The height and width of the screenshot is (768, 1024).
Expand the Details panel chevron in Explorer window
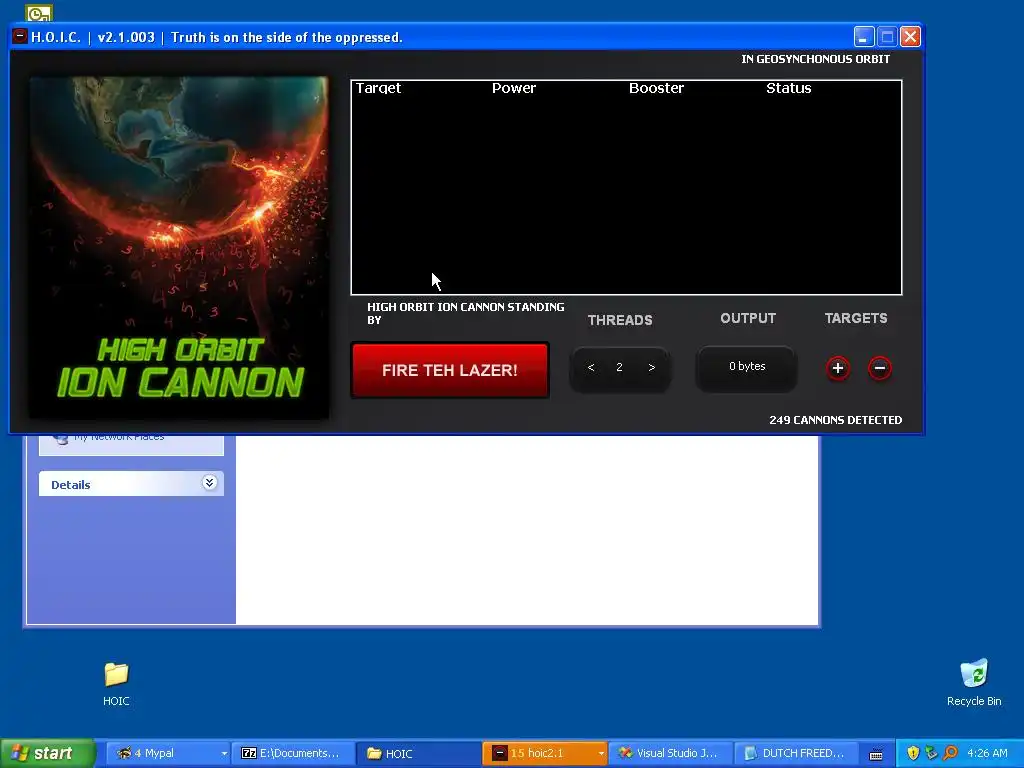point(209,483)
